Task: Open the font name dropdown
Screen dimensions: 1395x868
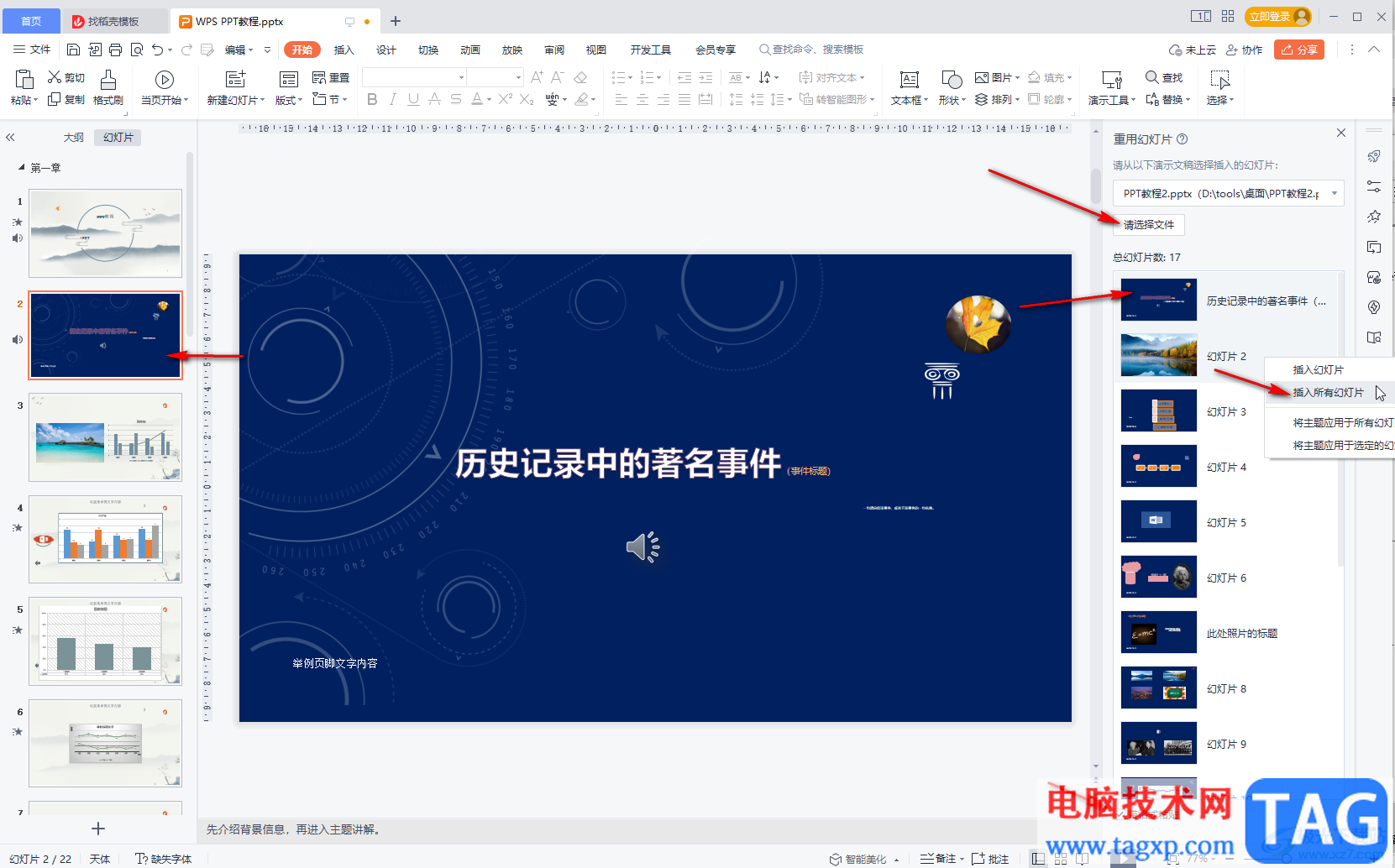Action: point(461,77)
